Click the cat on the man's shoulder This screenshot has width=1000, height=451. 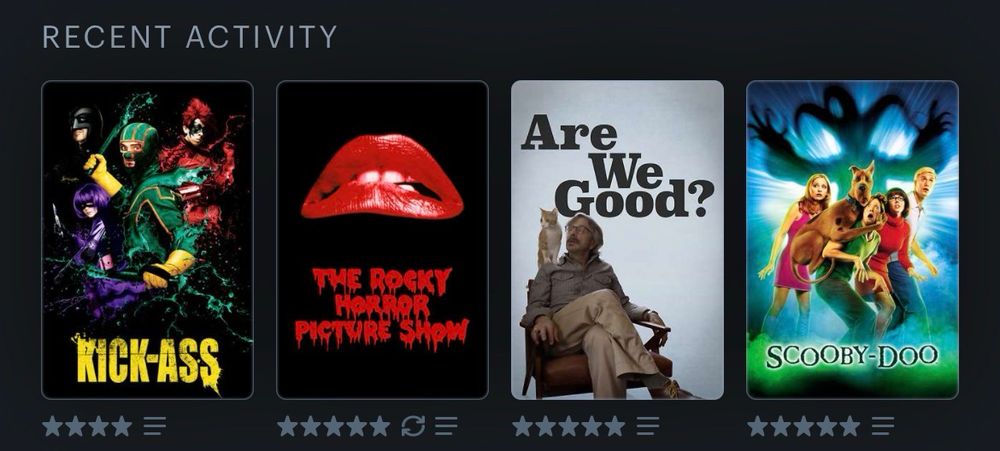(x=549, y=237)
